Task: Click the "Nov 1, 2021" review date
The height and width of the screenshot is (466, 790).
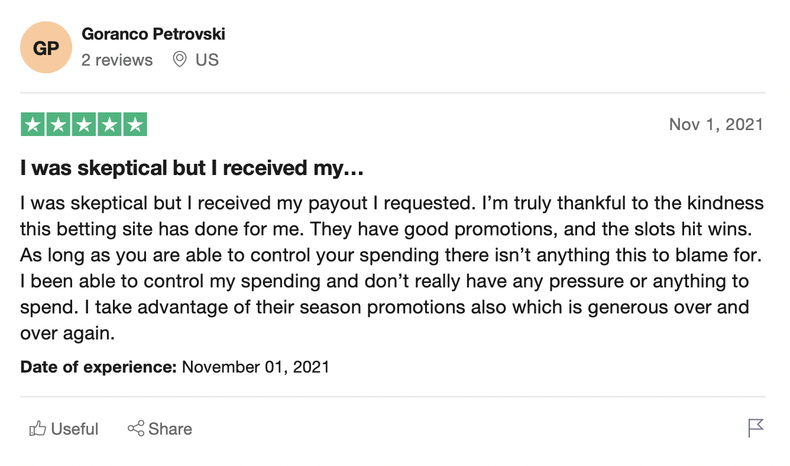Action: pyautogui.click(x=715, y=125)
